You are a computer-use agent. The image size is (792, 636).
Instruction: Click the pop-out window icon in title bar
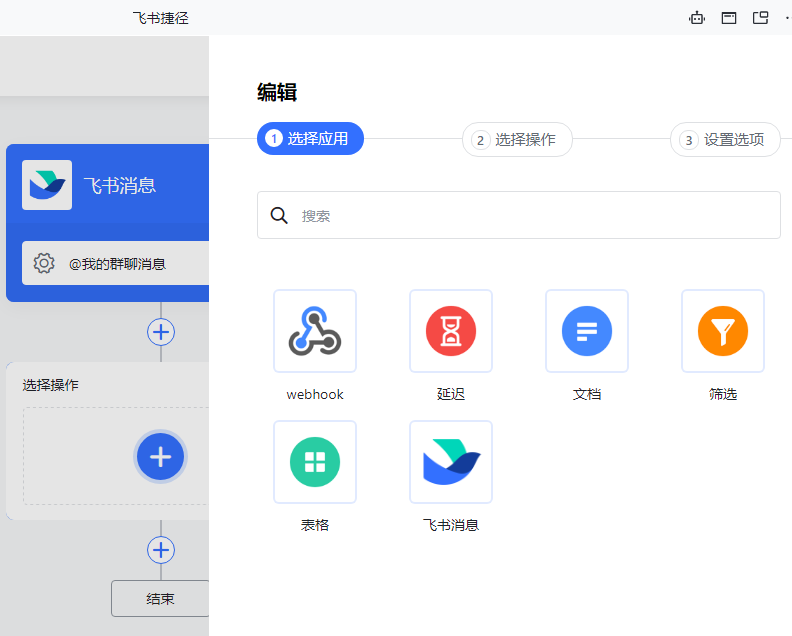coord(760,18)
